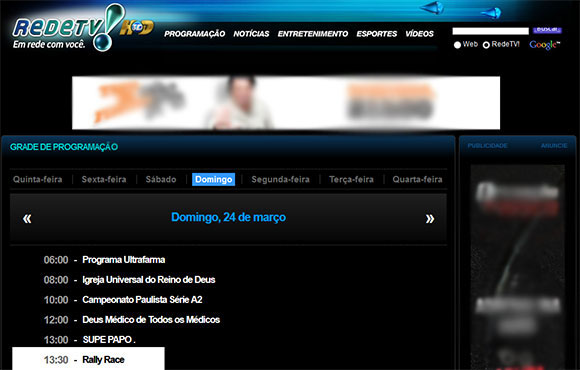Open Campeonato Paulista Série A2 listing

pos(142,300)
